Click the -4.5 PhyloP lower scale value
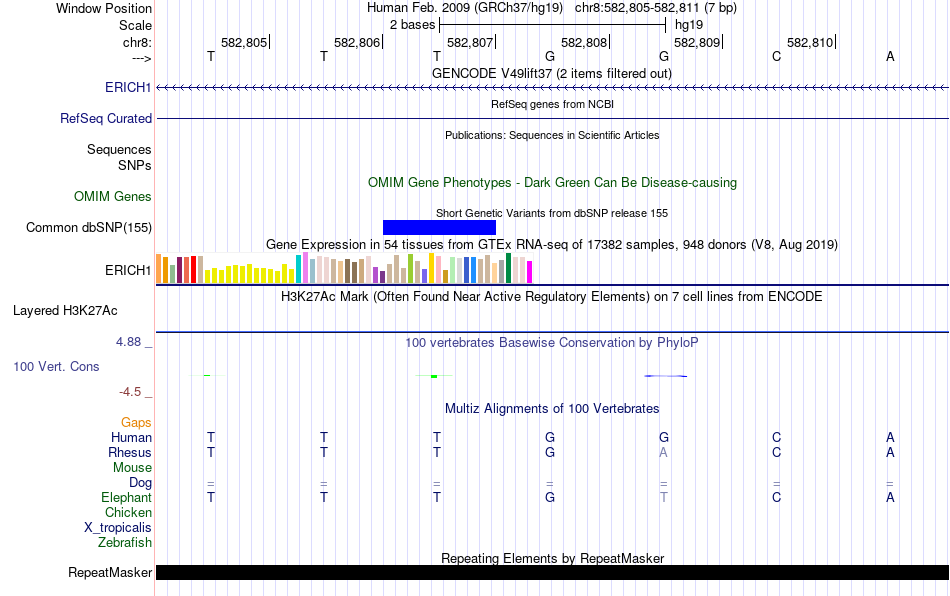950x596 pixels. tap(130, 392)
